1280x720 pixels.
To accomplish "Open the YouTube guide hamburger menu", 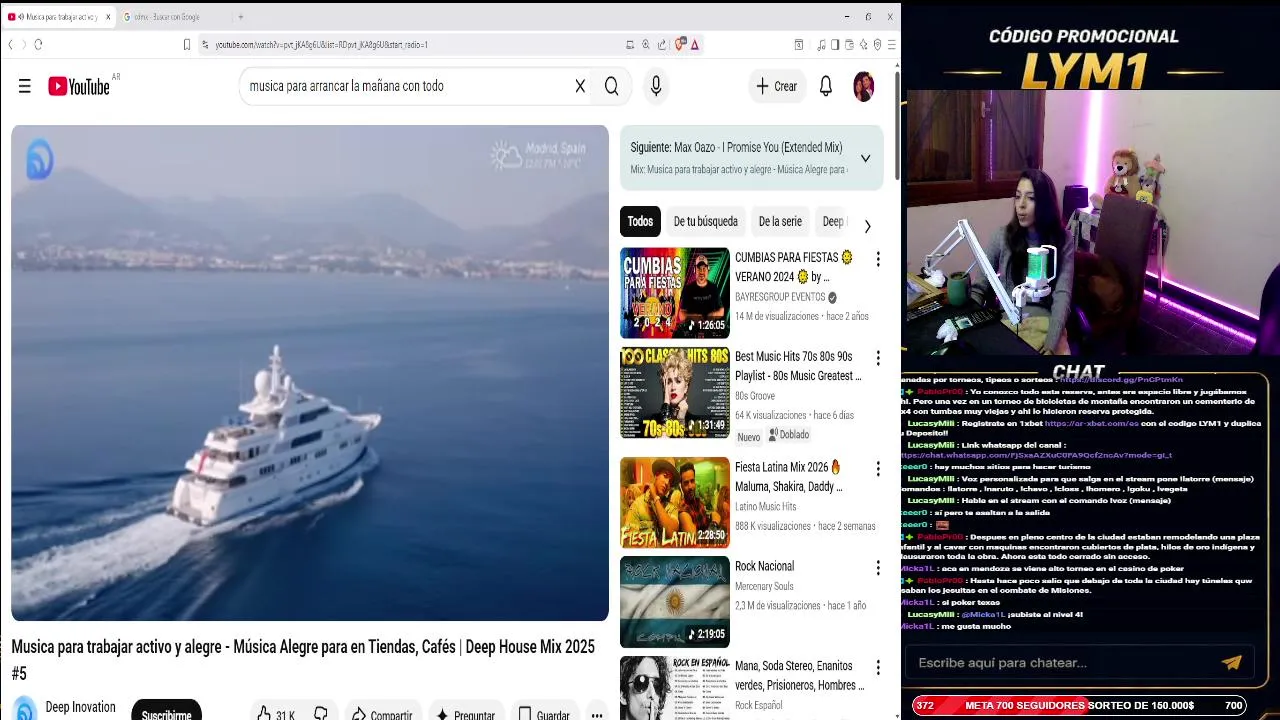I will (x=24, y=86).
